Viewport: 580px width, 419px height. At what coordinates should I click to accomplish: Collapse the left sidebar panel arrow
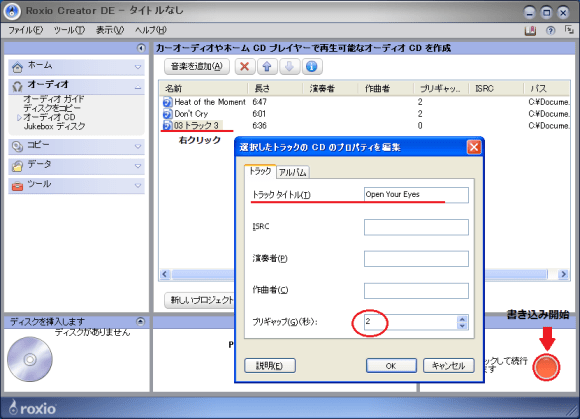141,48
